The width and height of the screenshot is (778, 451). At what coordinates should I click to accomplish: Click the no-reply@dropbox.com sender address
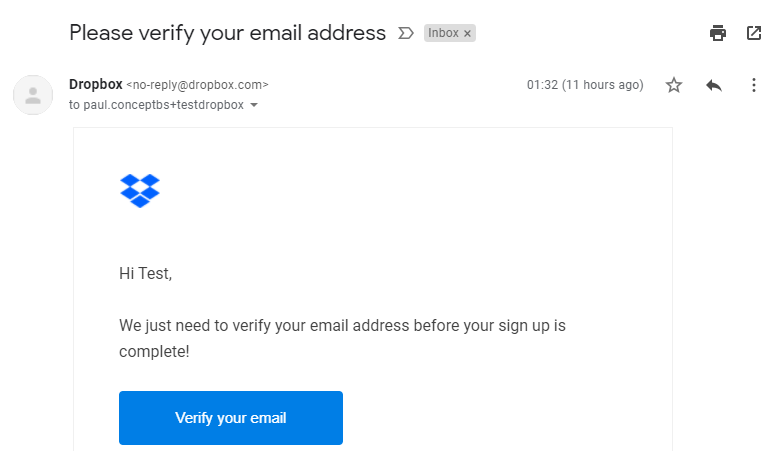click(198, 85)
